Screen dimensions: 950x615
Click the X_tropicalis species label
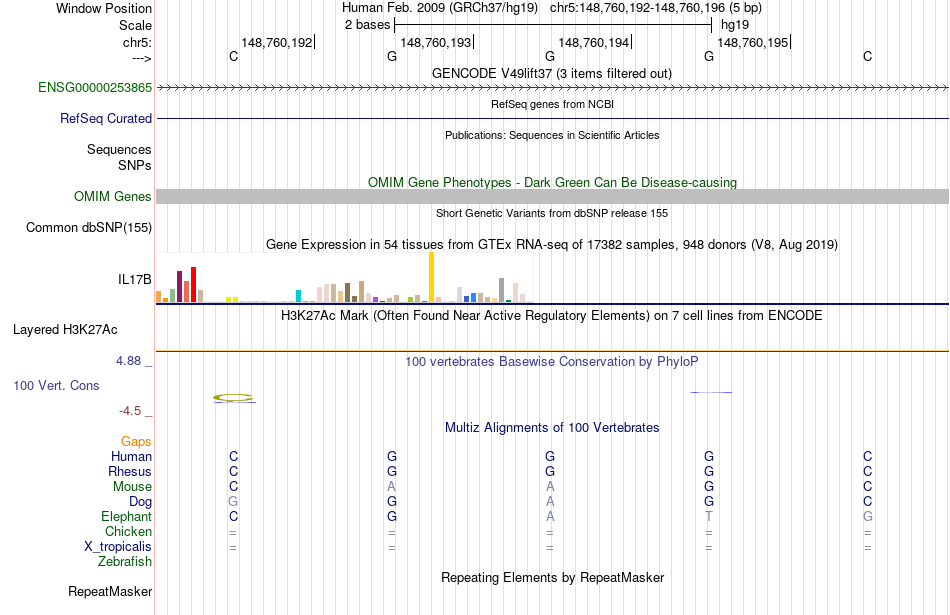118,547
